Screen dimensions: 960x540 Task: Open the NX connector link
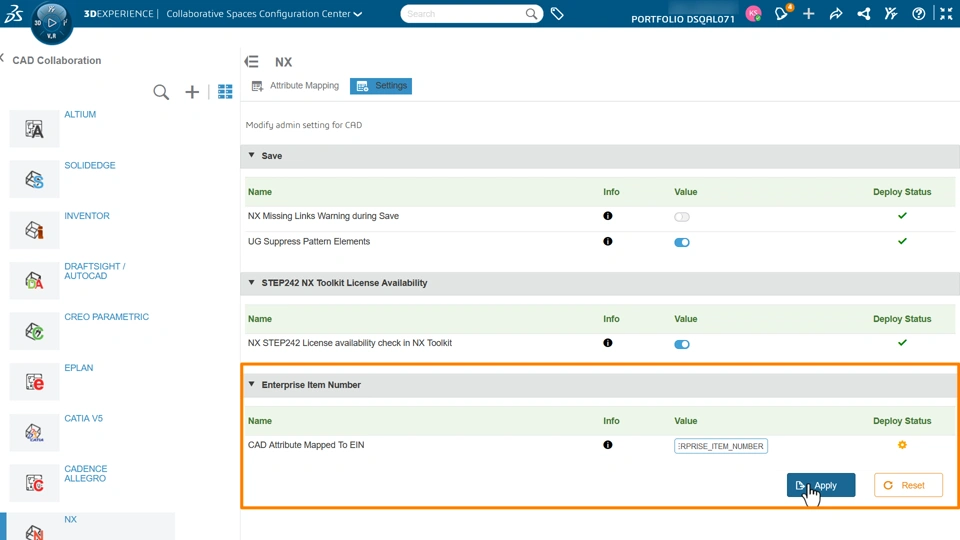pos(70,519)
